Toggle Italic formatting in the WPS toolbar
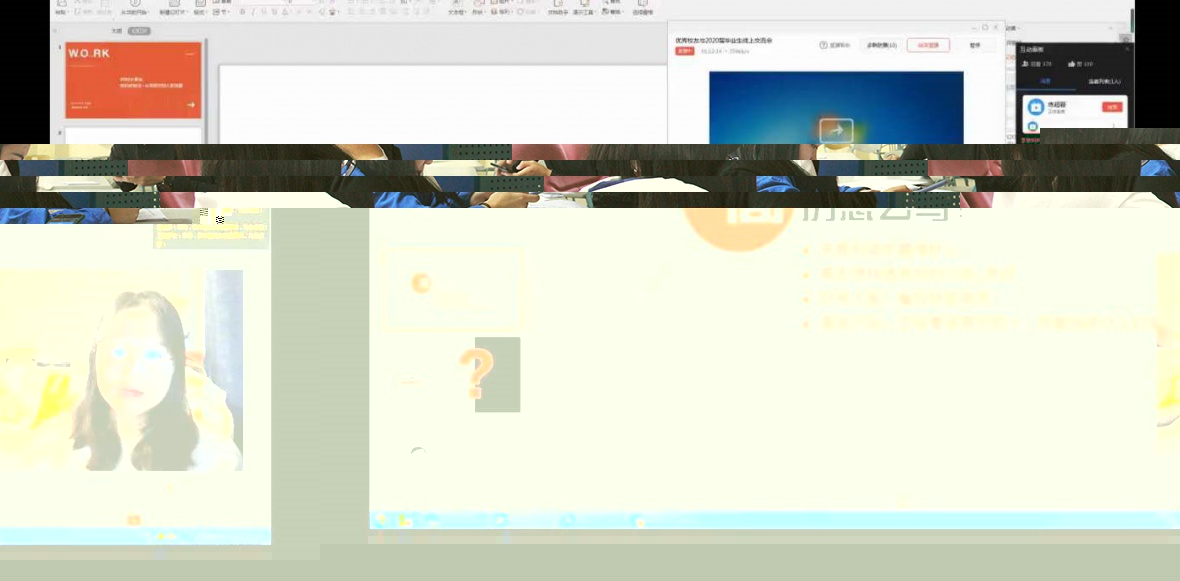This screenshot has height=581, width=1180. click(x=252, y=12)
